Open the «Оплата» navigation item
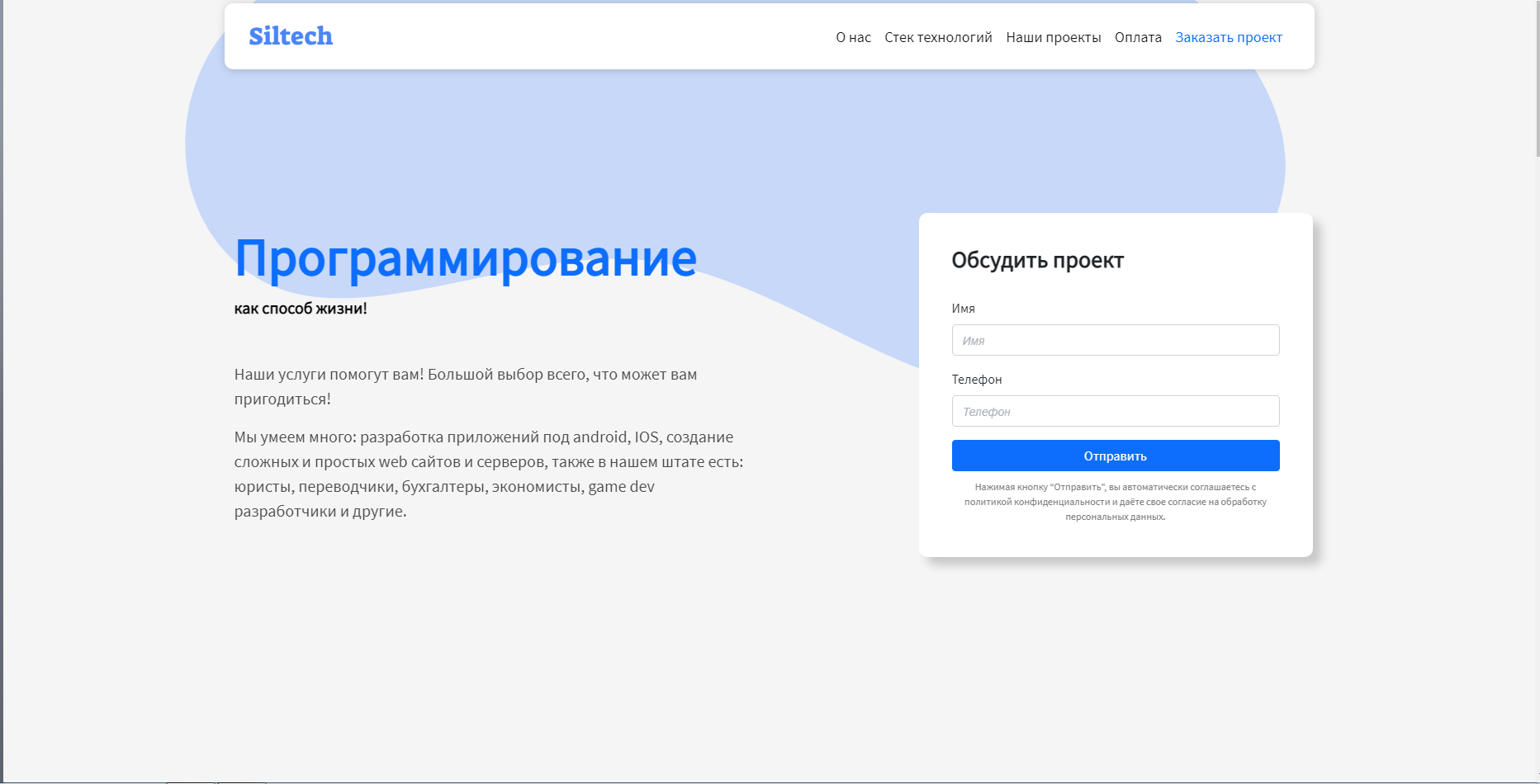The image size is (1540, 784). click(1138, 36)
